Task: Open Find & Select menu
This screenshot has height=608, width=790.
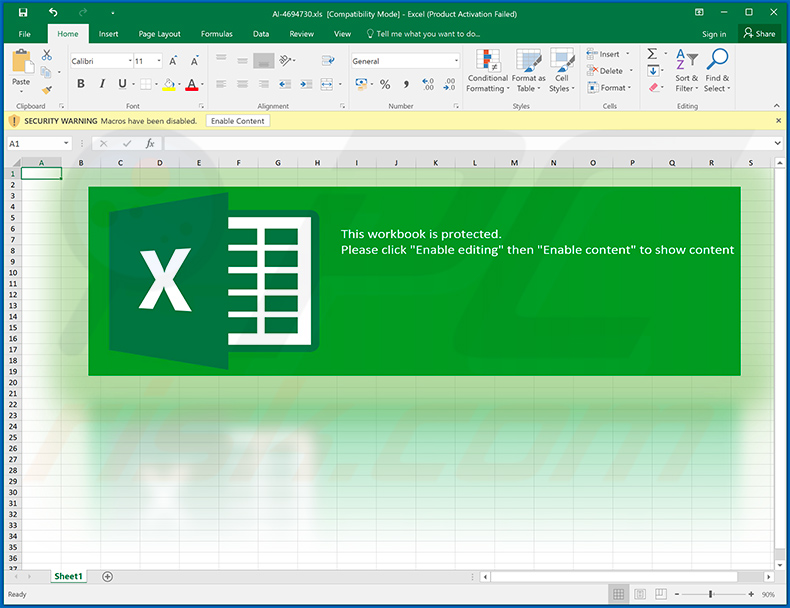Action: (x=717, y=71)
